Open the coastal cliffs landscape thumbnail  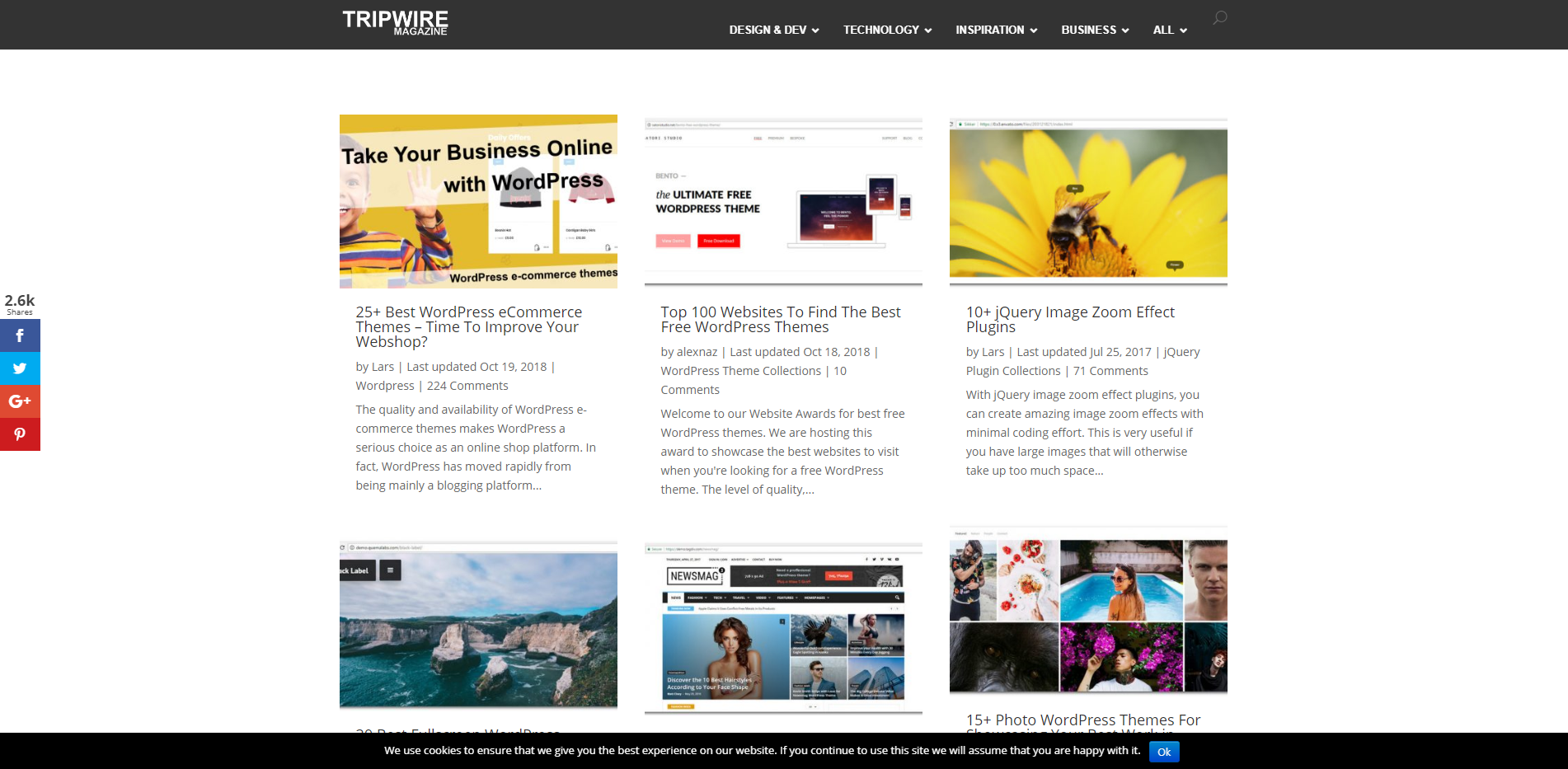478,626
